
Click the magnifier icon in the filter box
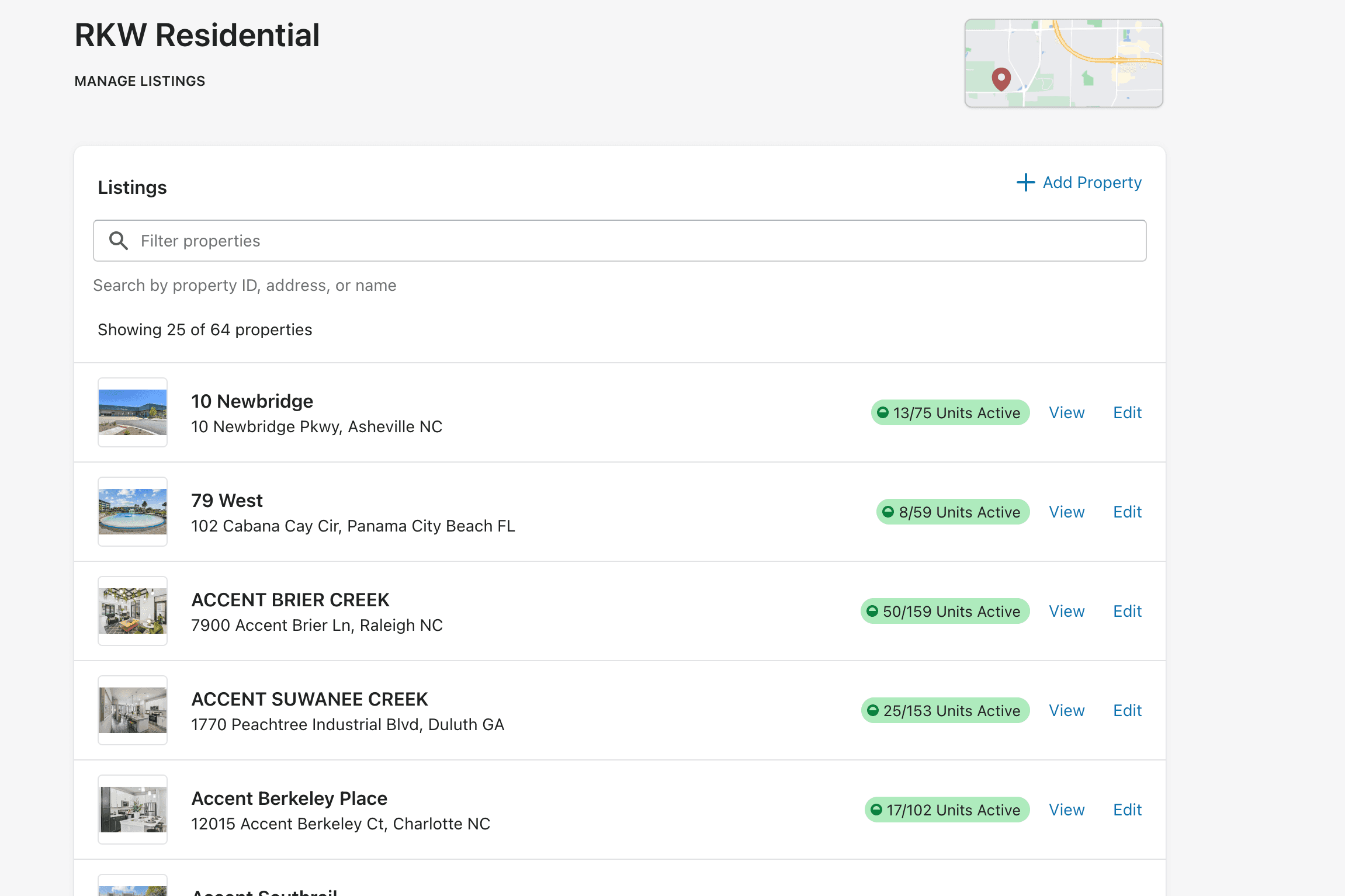tap(119, 241)
